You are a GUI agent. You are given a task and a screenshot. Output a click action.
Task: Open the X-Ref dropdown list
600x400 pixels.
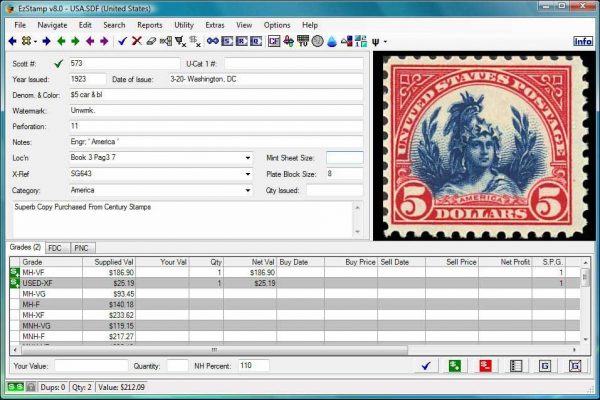(247, 173)
